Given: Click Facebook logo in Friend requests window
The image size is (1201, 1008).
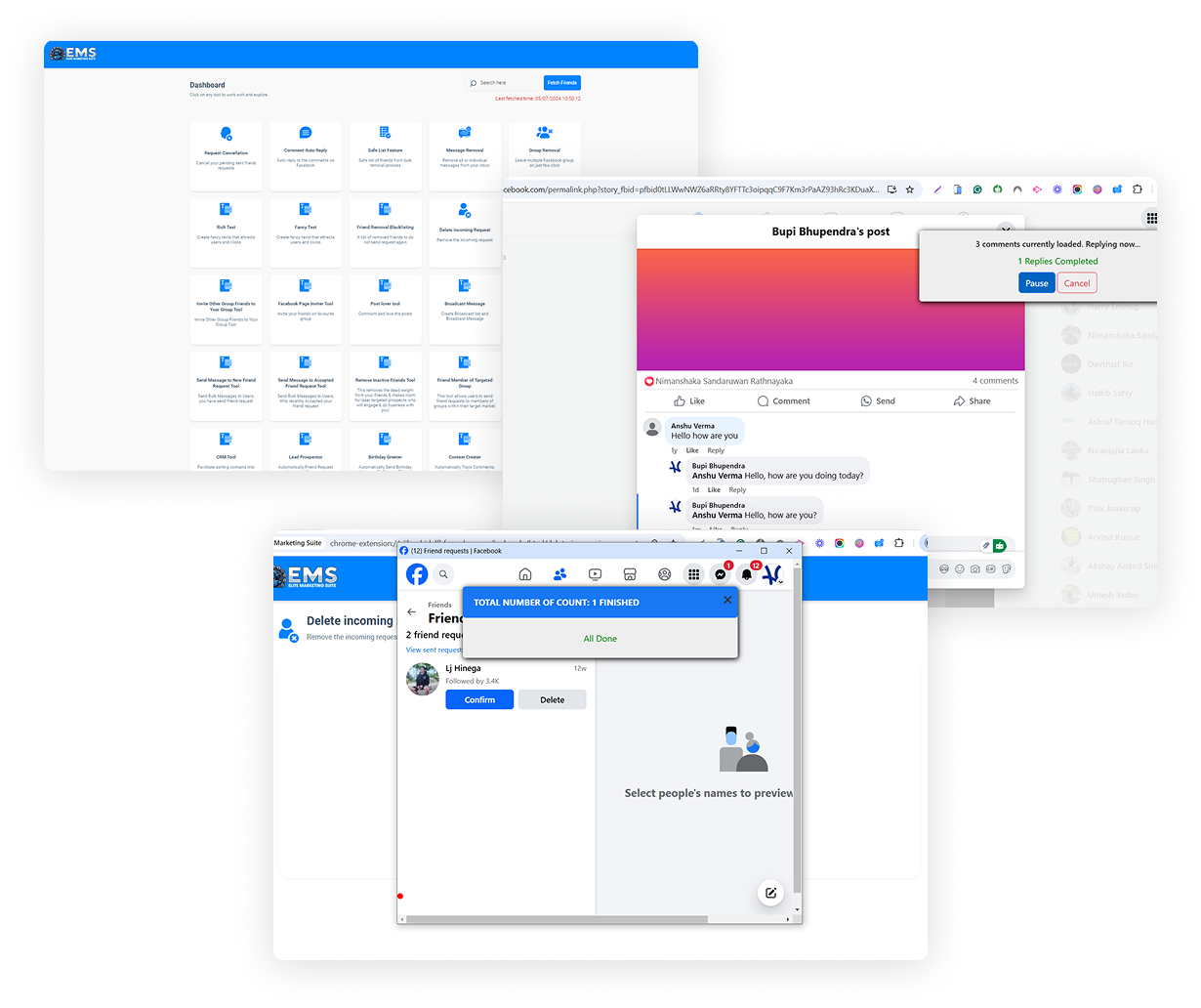Looking at the screenshot, I should (417, 574).
